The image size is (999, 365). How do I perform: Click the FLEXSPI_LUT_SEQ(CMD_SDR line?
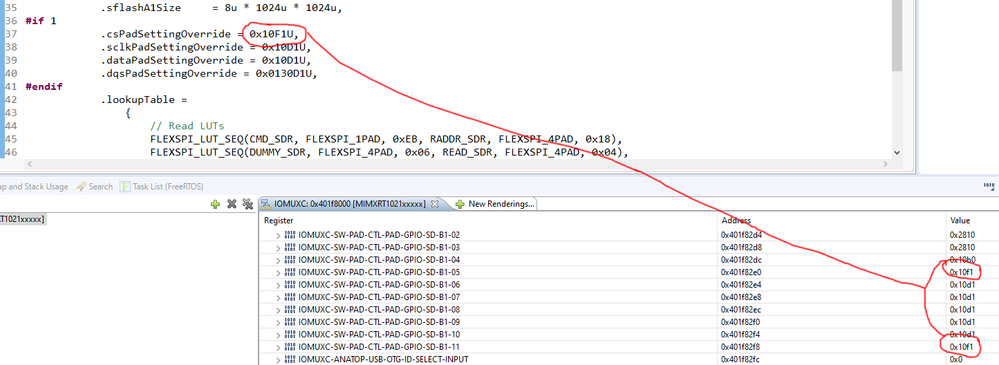386,139
